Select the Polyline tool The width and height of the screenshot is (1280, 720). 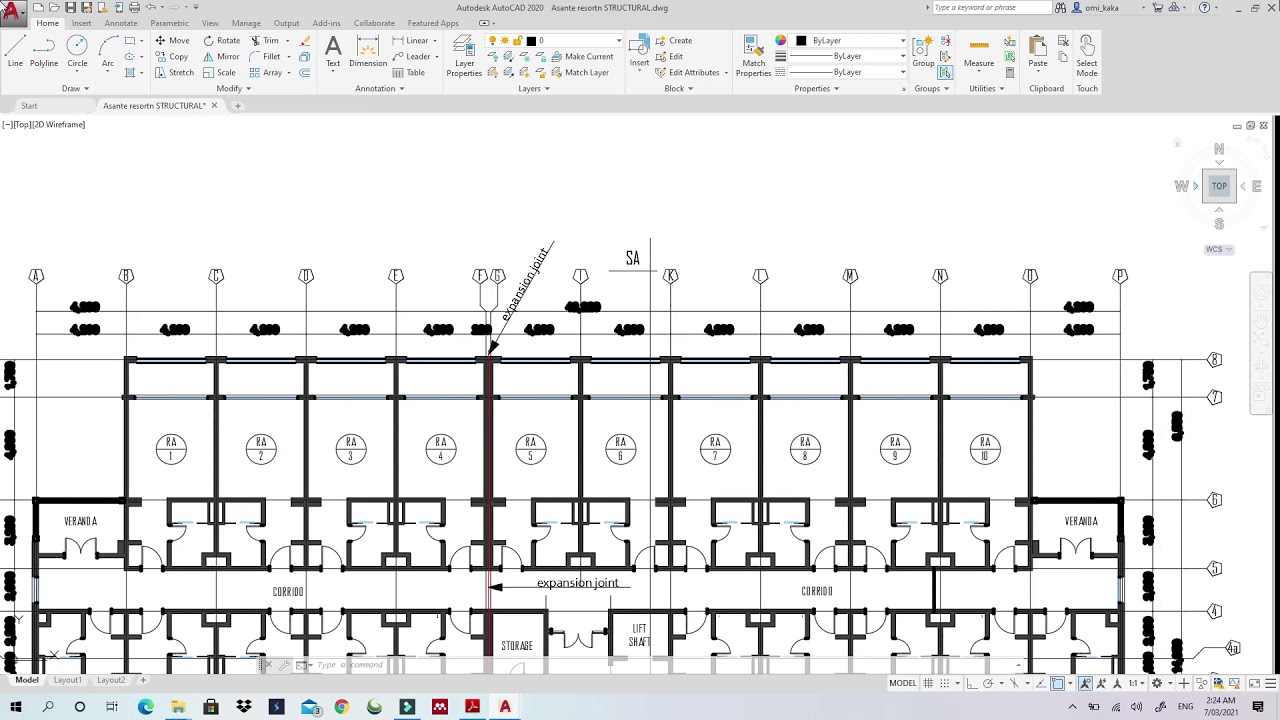click(44, 50)
